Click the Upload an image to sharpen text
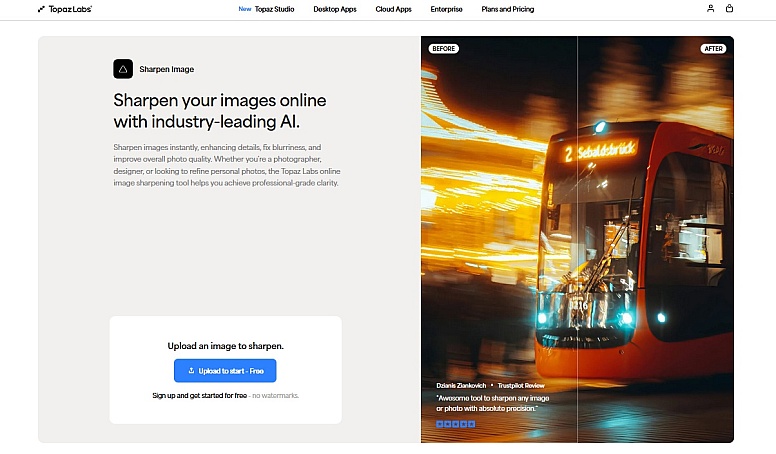The width and height of the screenshot is (776, 454). [225, 346]
